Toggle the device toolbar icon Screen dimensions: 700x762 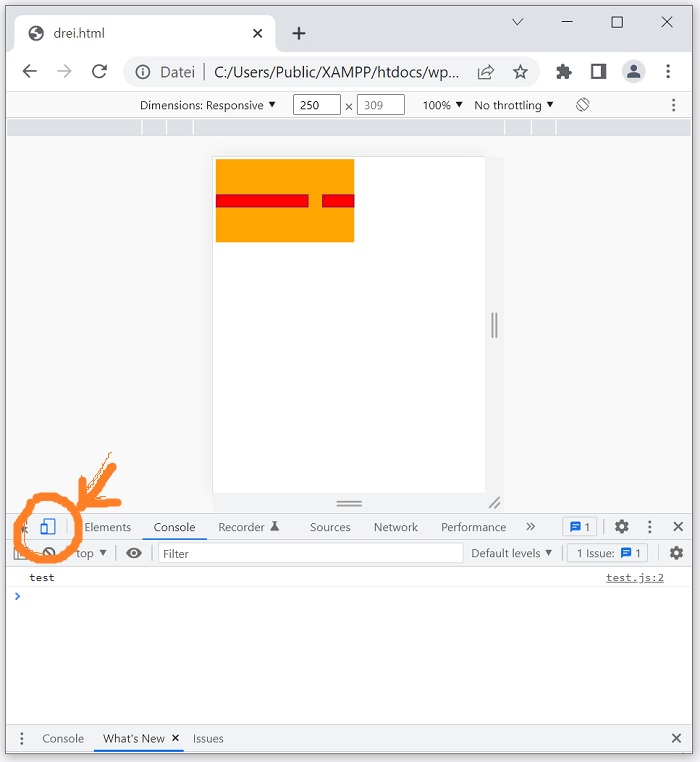(47, 527)
